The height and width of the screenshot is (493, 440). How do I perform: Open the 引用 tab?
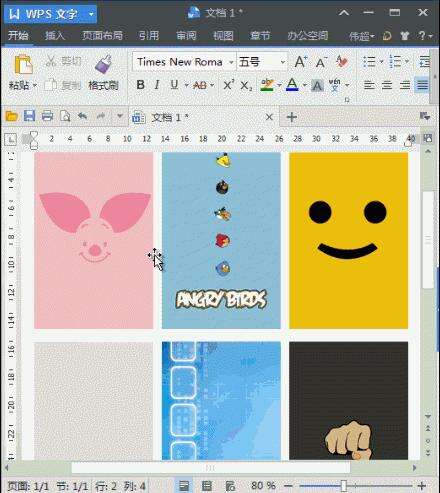[149, 35]
